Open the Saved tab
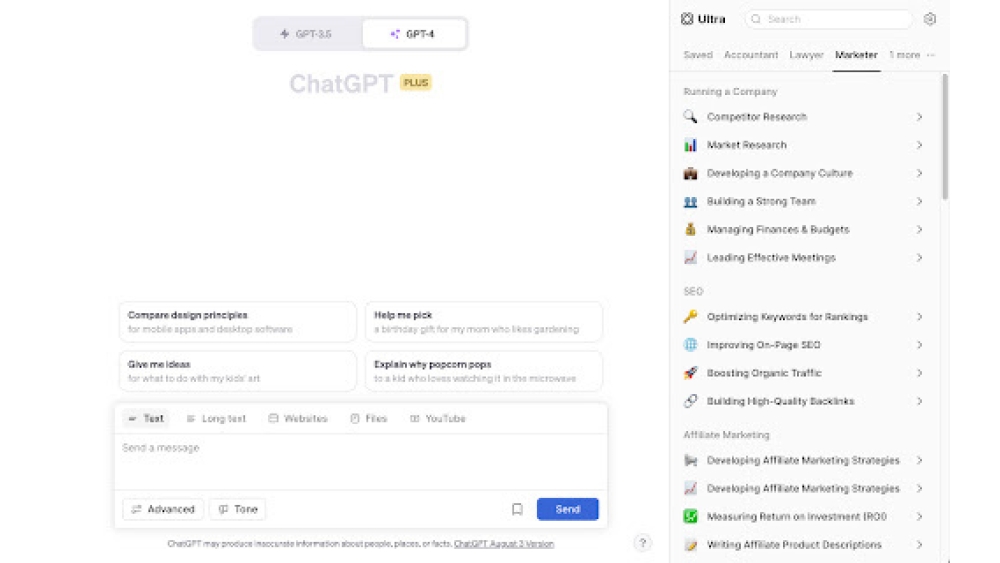Image resolution: width=1000 pixels, height=563 pixels. [698, 55]
